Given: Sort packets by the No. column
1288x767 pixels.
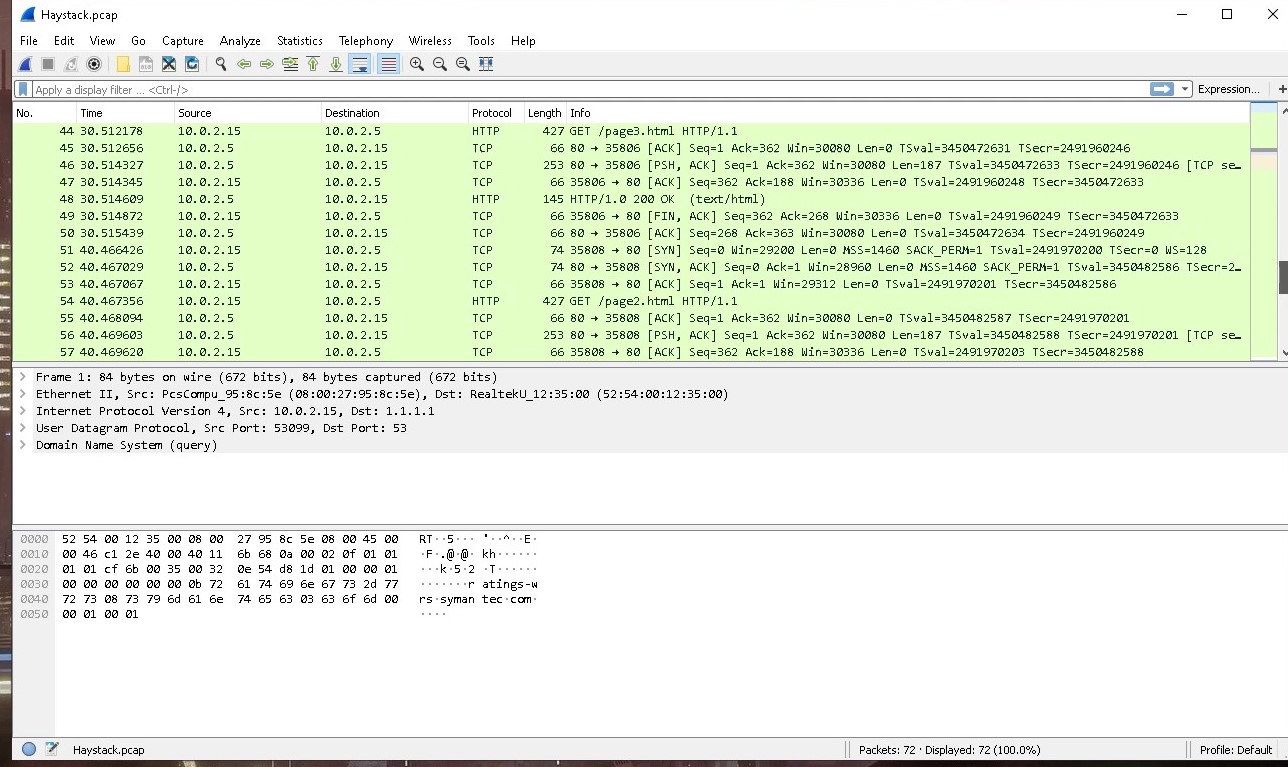Looking at the screenshot, I should pyautogui.click(x=44, y=113).
